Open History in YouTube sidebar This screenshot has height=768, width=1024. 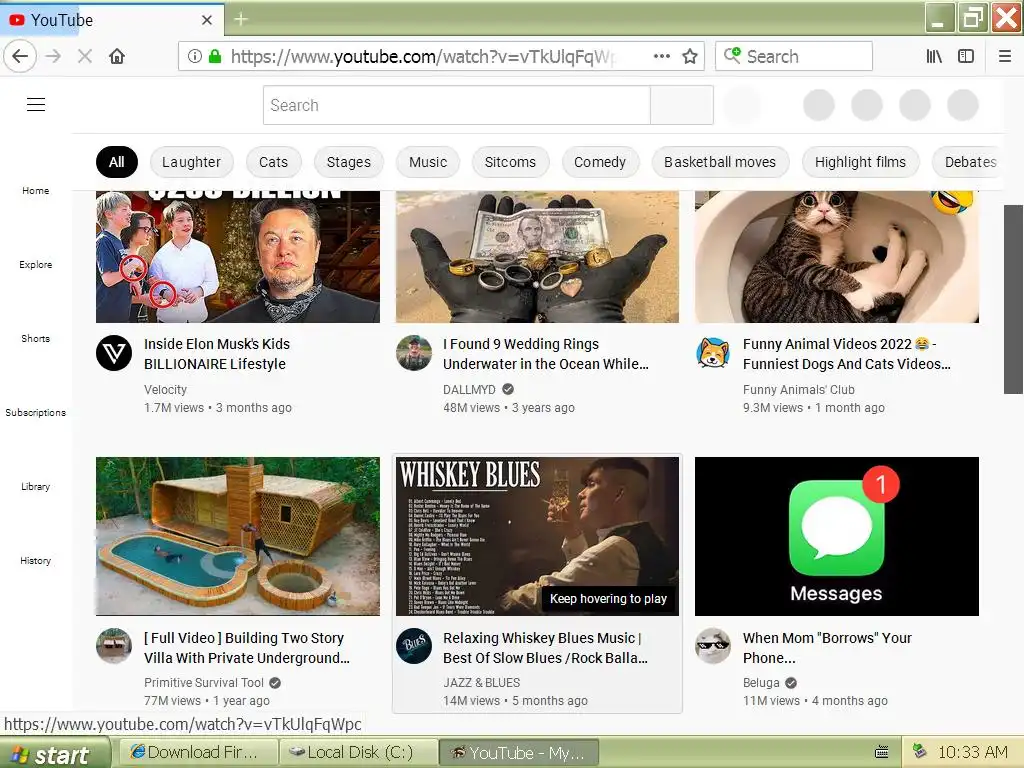pyautogui.click(x=35, y=560)
